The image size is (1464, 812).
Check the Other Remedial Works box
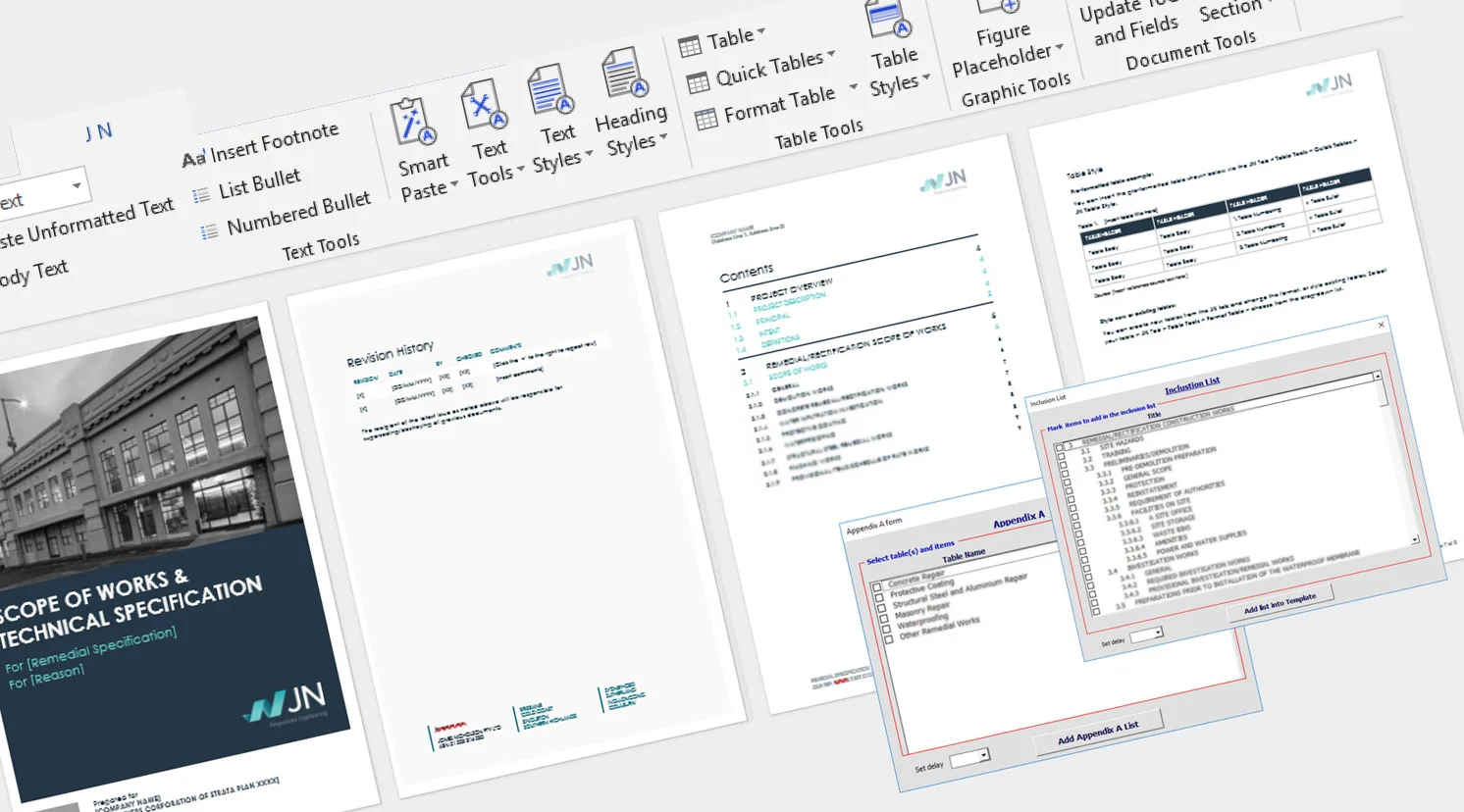coord(889,639)
